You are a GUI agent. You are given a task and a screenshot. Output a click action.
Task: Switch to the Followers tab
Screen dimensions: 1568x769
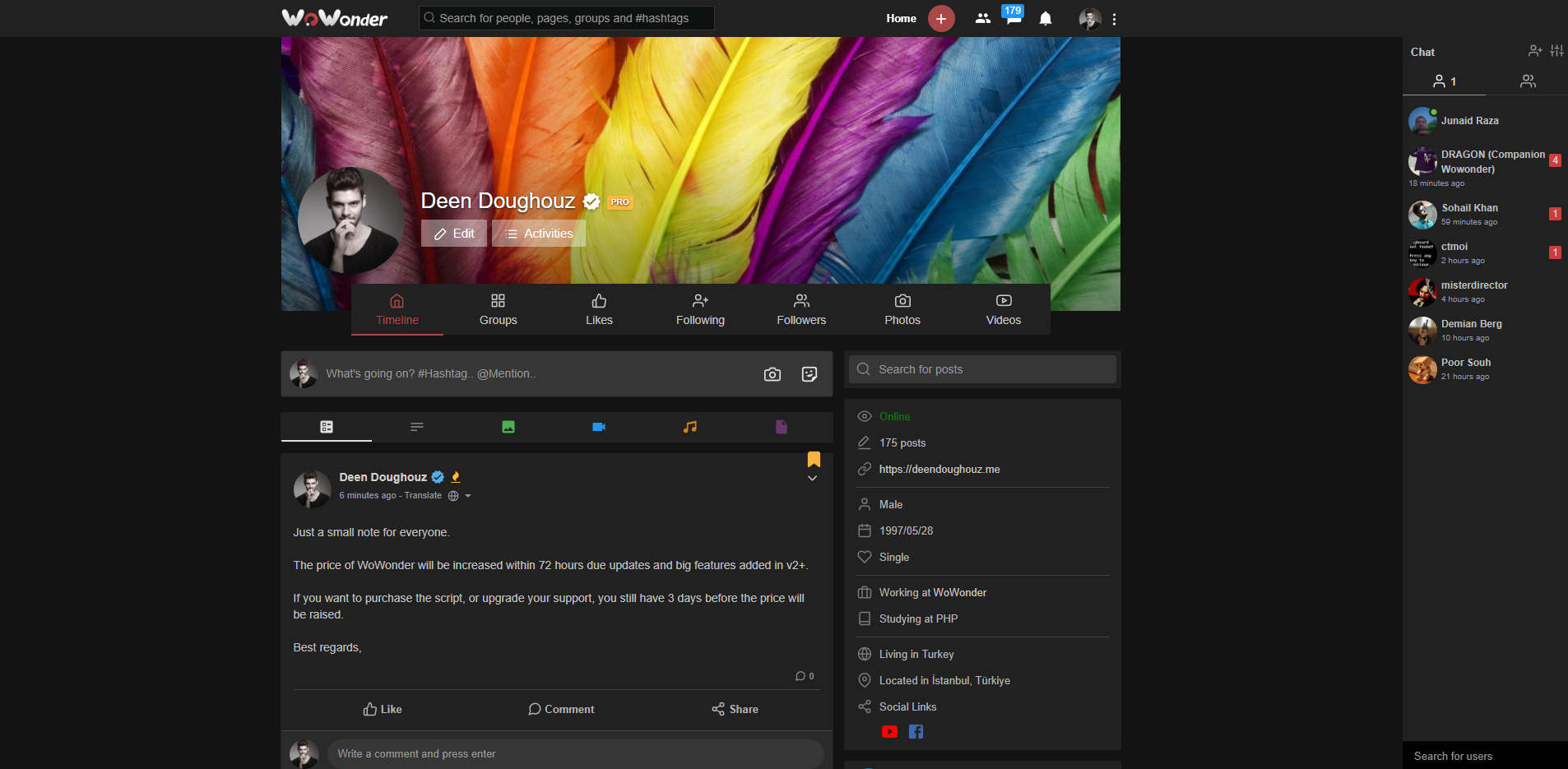[x=801, y=309]
